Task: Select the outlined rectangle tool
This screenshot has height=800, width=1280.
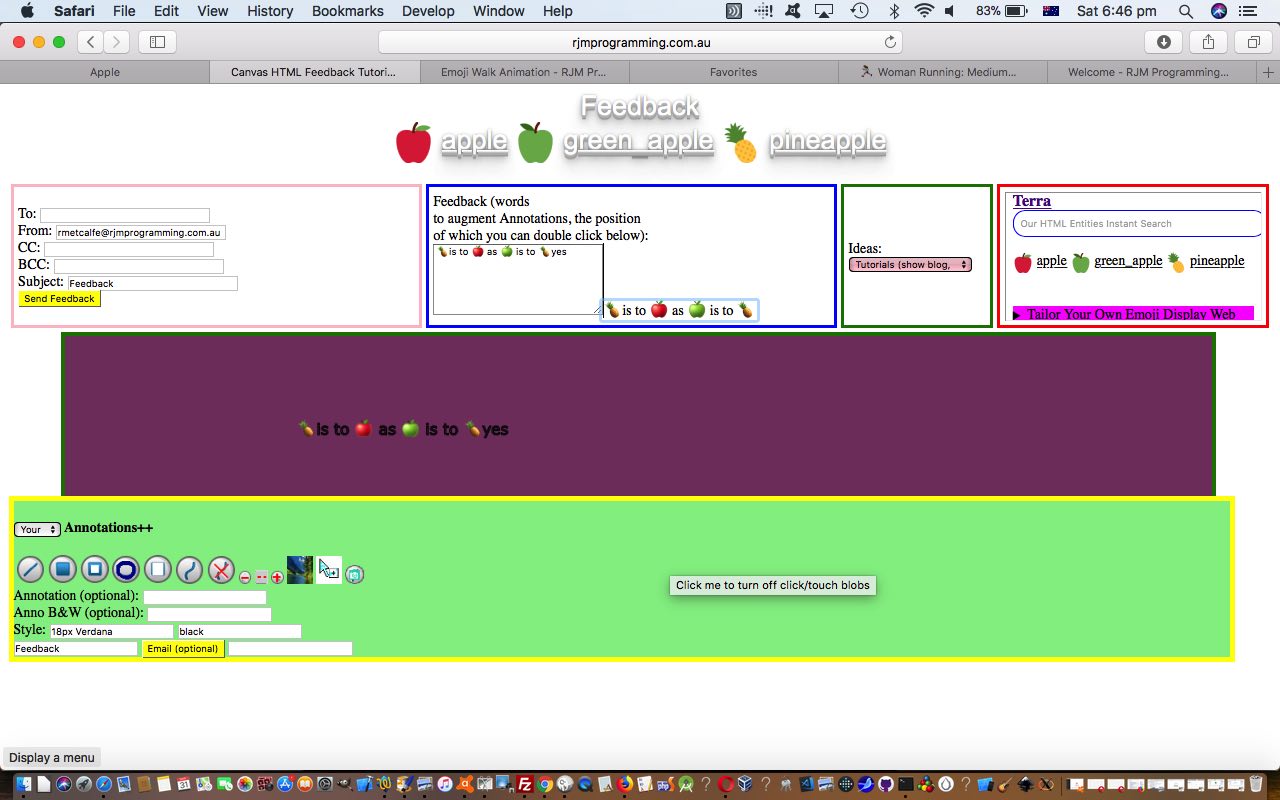Action: coord(94,570)
